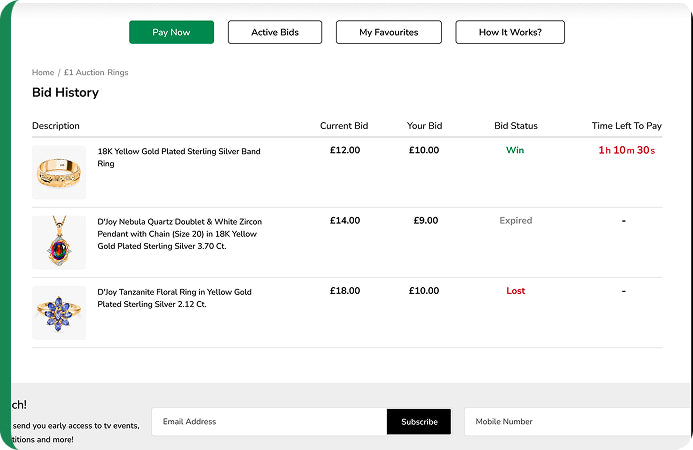
Task: Navigate to Home breadcrumb link
Action: (x=43, y=72)
